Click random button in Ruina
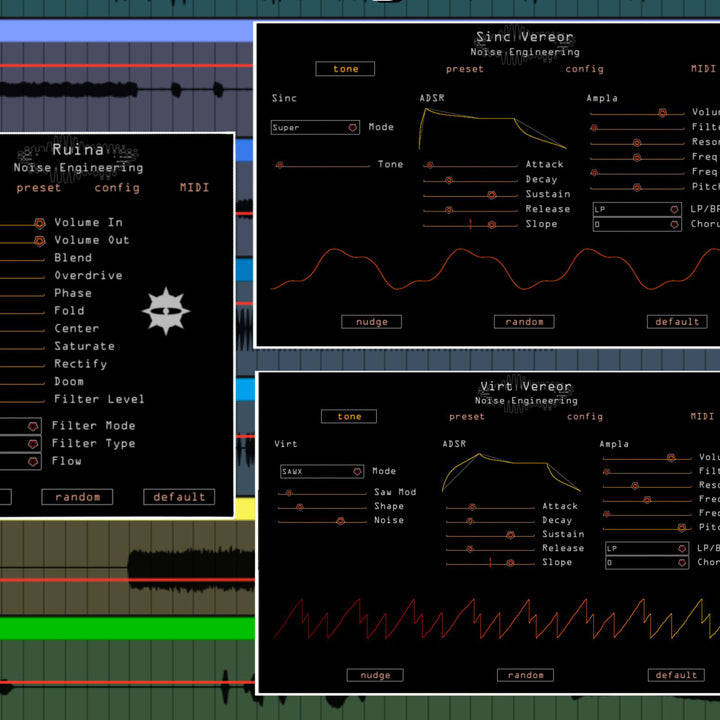The width and height of the screenshot is (720, 720). pyautogui.click(x=77, y=497)
